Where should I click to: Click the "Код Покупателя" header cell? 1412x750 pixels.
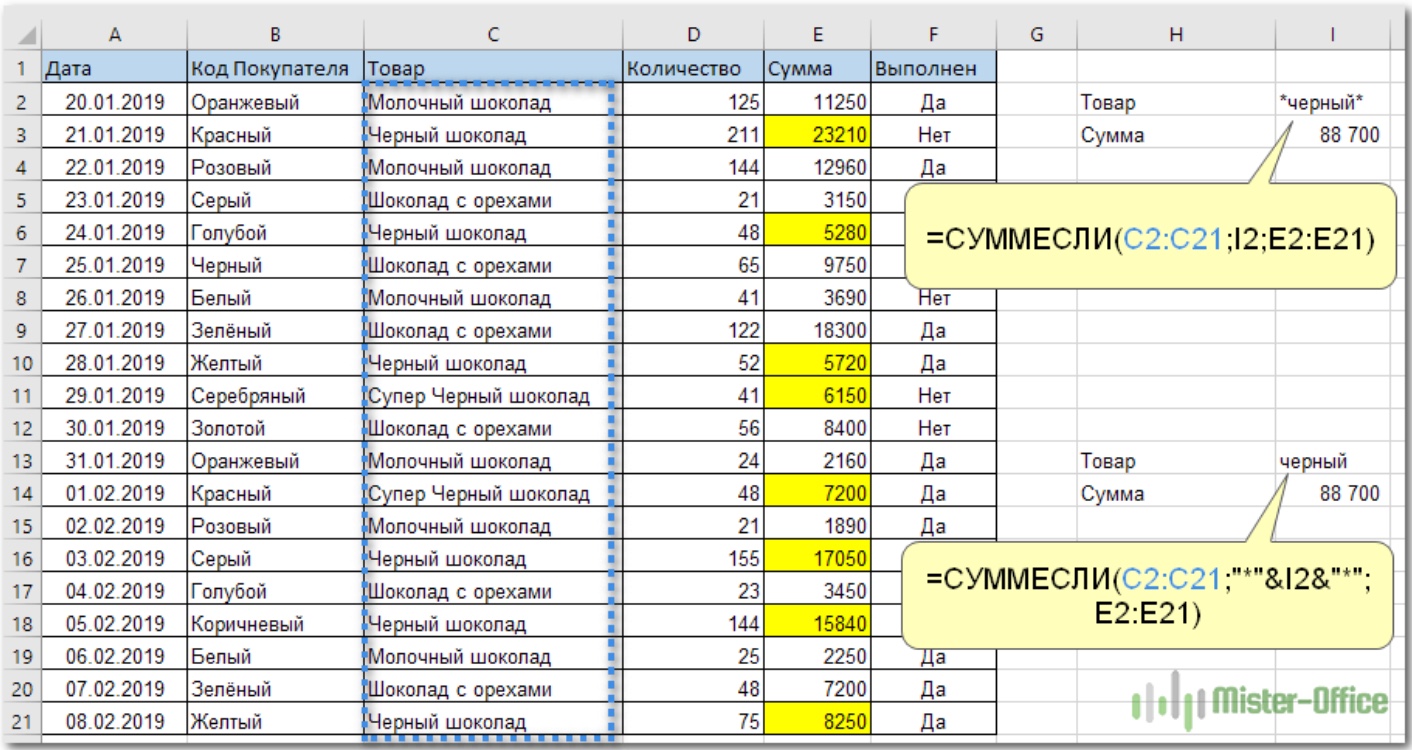(275, 69)
